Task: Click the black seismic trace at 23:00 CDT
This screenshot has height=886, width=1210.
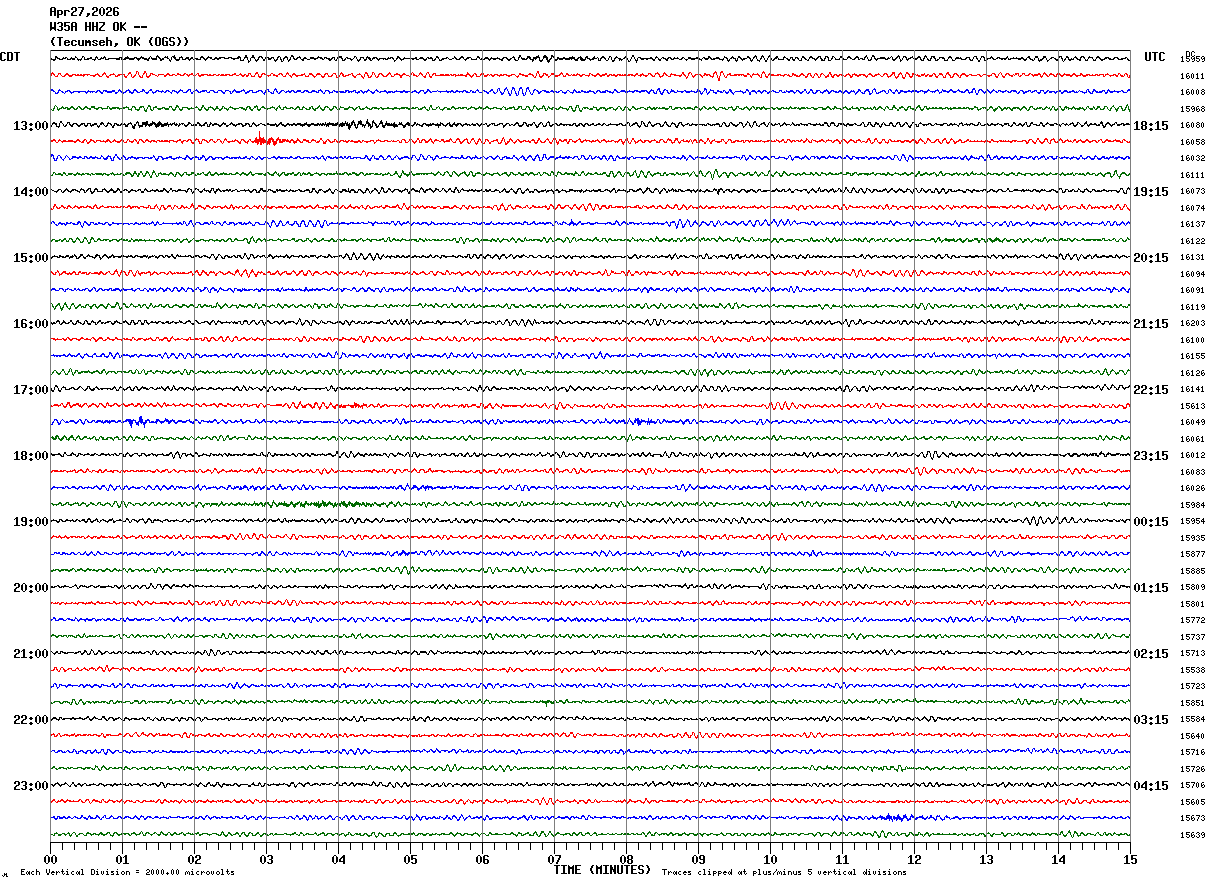Action: coord(590,785)
